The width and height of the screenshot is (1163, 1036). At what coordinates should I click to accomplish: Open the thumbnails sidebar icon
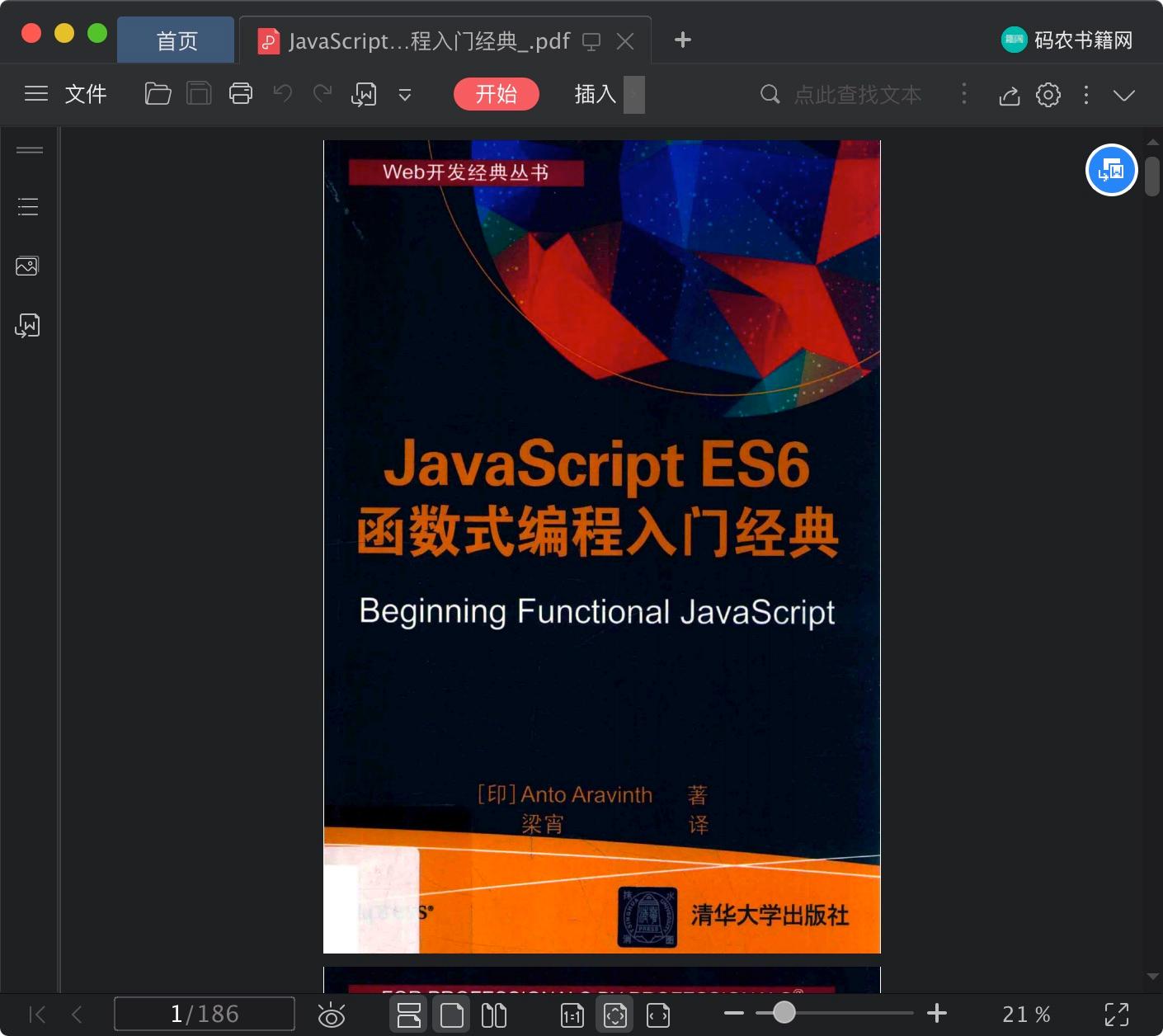tap(27, 266)
